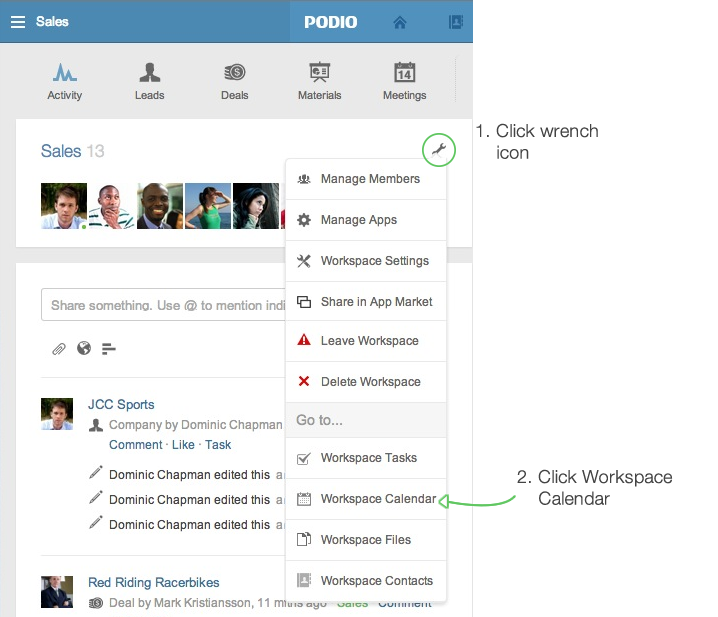This screenshot has height=617, width=718.
Task: Open the dark-haired woman's avatar
Action: (x=256, y=206)
